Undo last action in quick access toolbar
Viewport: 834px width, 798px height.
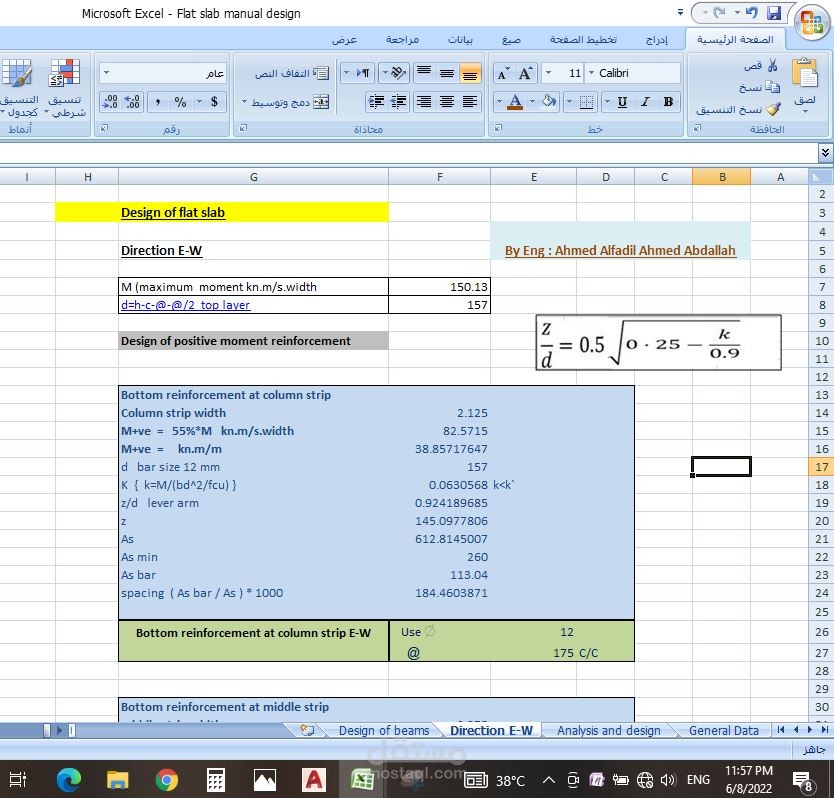(752, 13)
